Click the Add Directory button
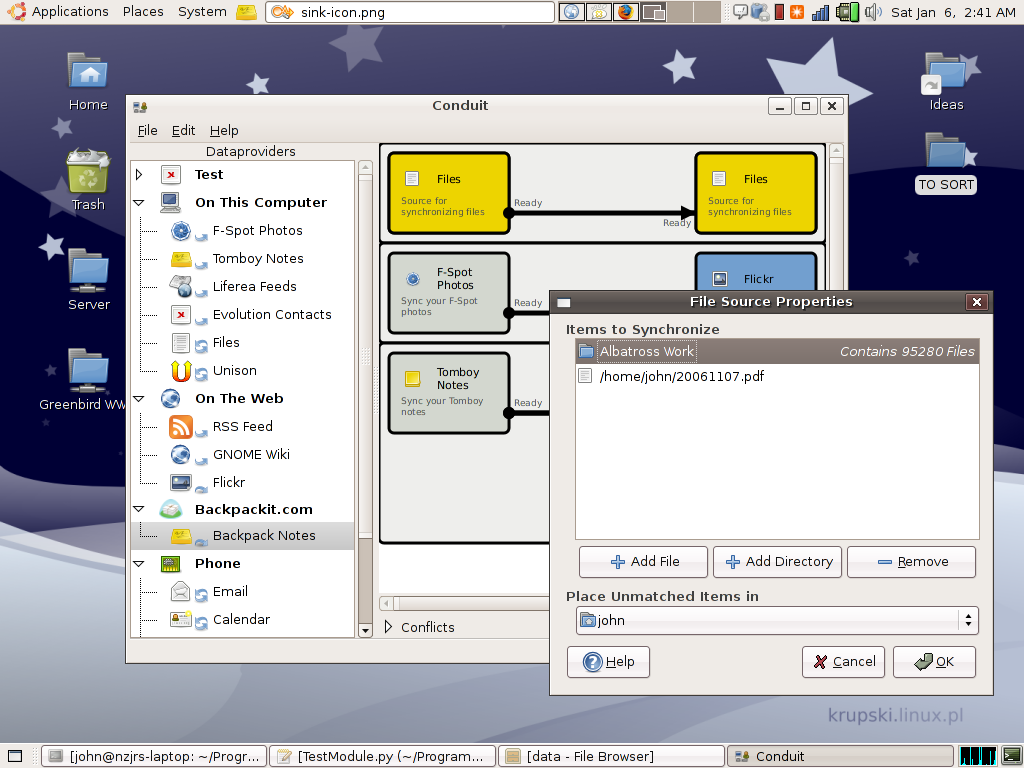1024x768 pixels. coord(777,562)
